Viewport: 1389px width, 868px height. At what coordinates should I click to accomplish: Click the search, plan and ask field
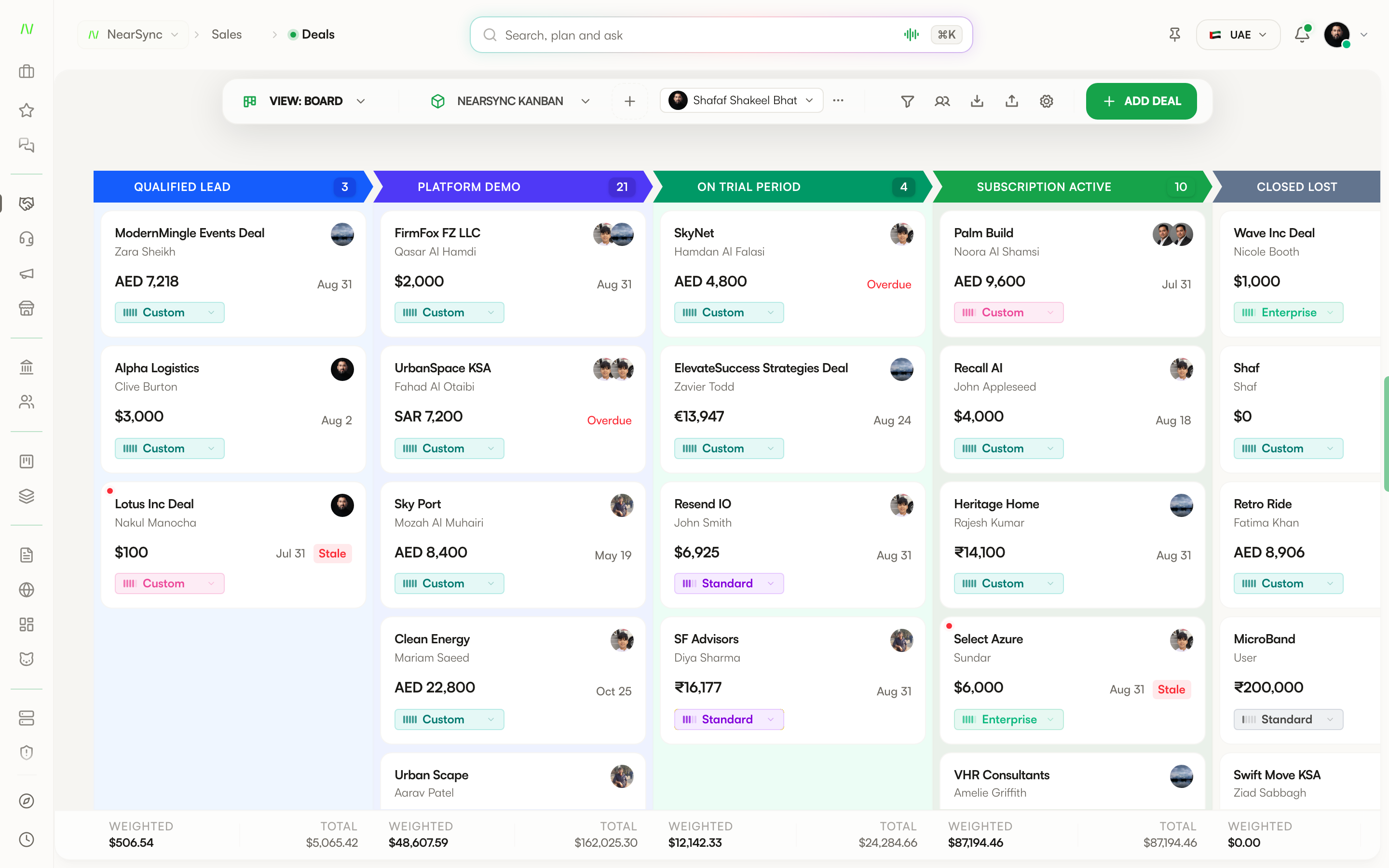721,35
